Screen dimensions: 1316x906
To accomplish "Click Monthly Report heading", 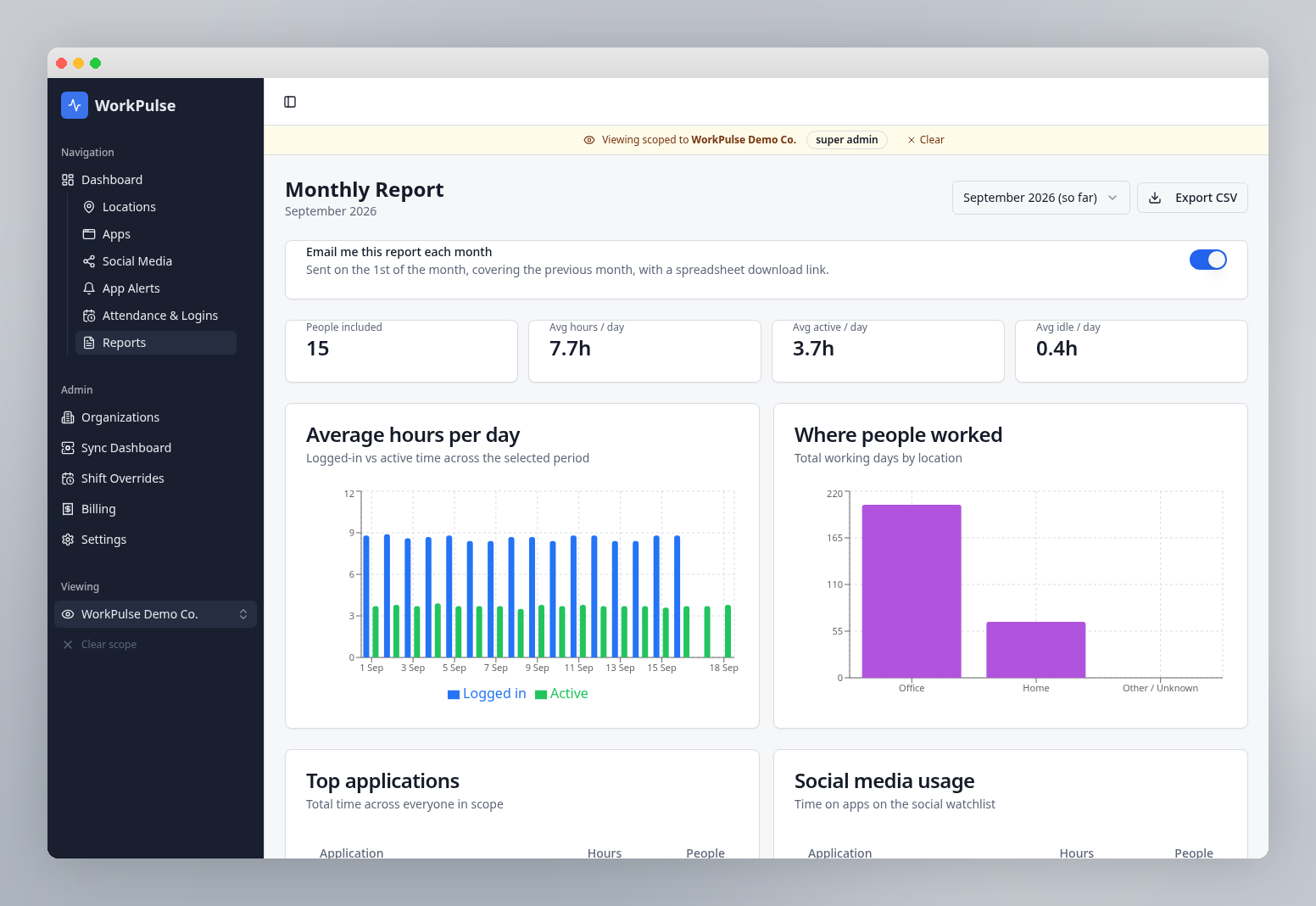I will coord(365,190).
